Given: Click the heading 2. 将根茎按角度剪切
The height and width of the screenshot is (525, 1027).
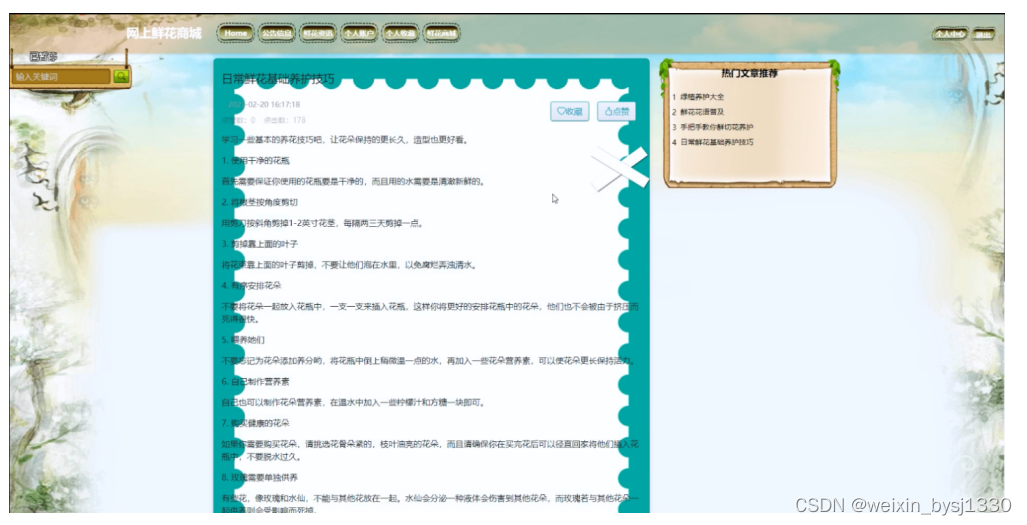Looking at the screenshot, I should click(x=259, y=202).
